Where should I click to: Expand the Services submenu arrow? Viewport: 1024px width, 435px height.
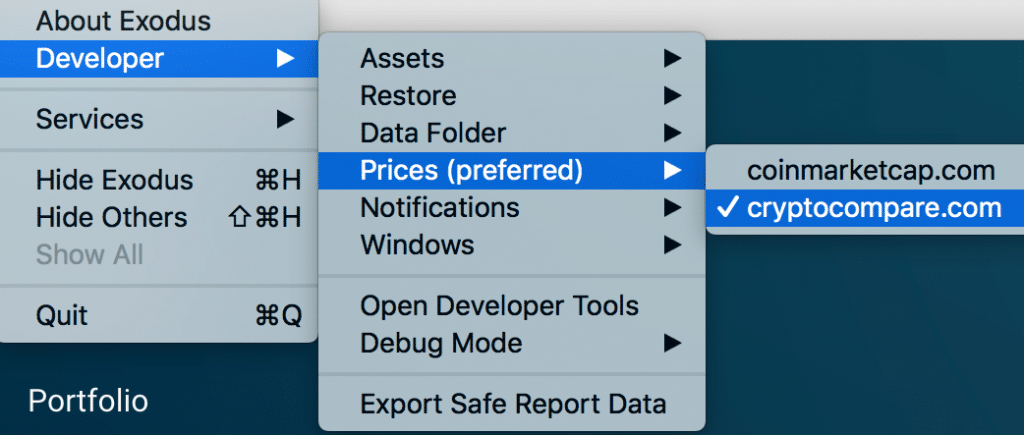point(286,119)
